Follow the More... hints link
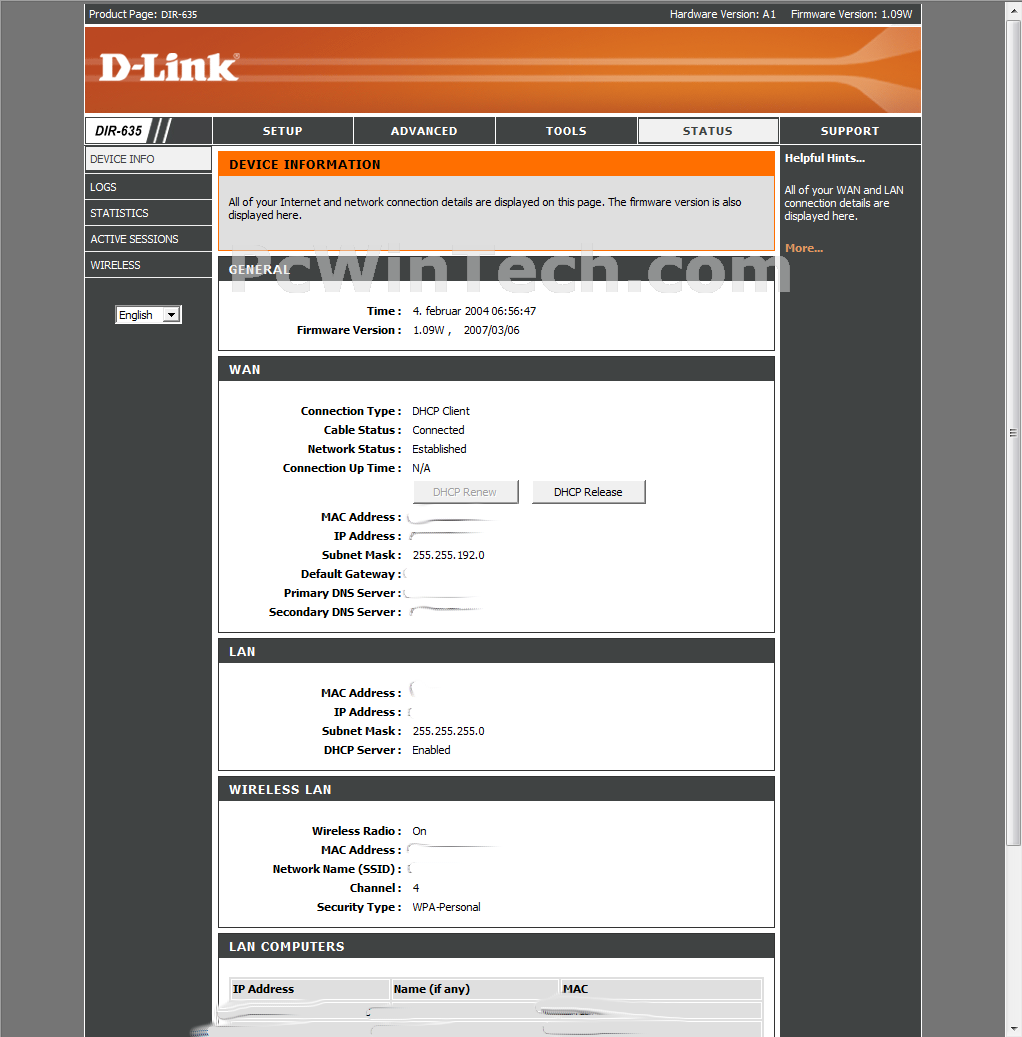 tap(804, 248)
